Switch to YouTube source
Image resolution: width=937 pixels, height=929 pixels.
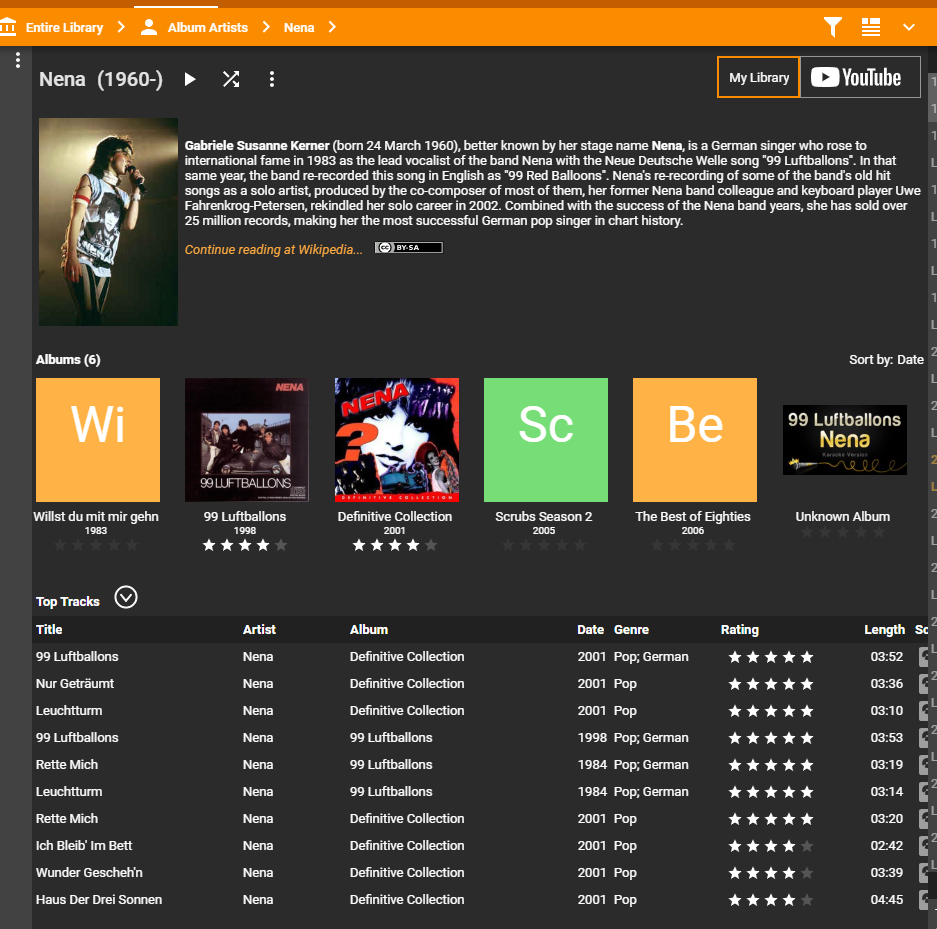[x=860, y=77]
